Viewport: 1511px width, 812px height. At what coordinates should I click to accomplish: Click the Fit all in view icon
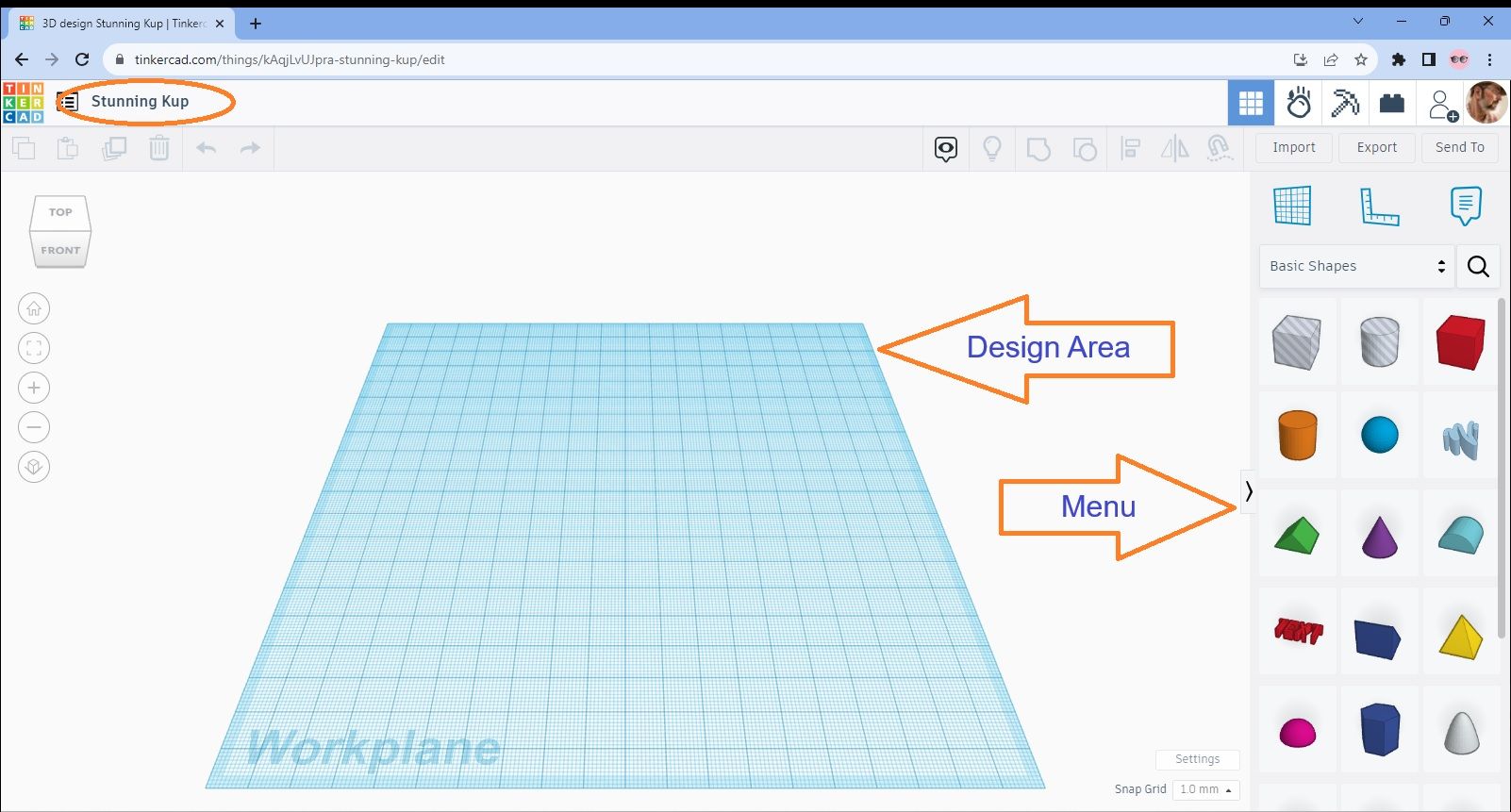click(34, 348)
